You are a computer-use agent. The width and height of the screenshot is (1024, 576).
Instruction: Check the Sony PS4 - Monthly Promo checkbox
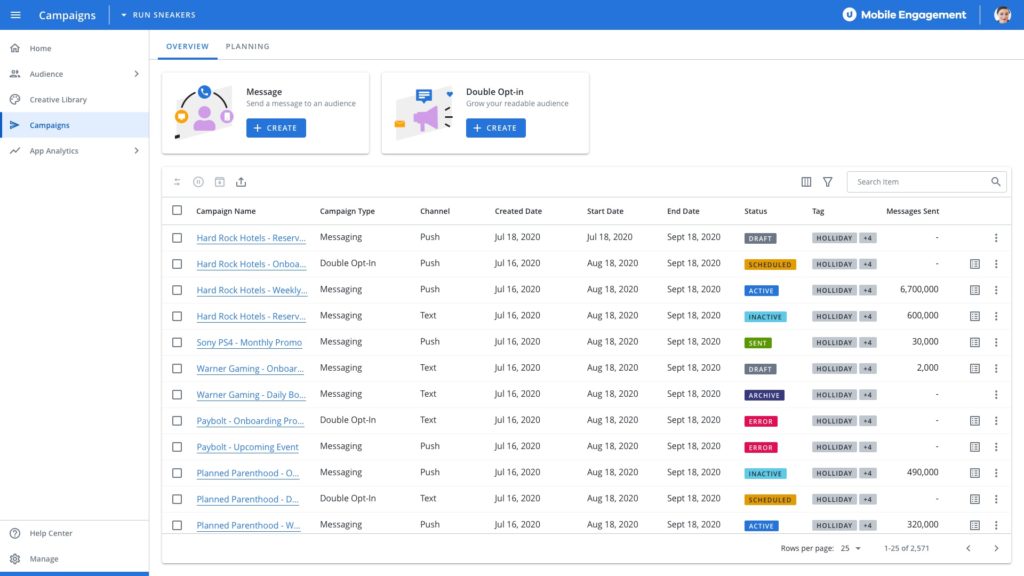(x=177, y=342)
